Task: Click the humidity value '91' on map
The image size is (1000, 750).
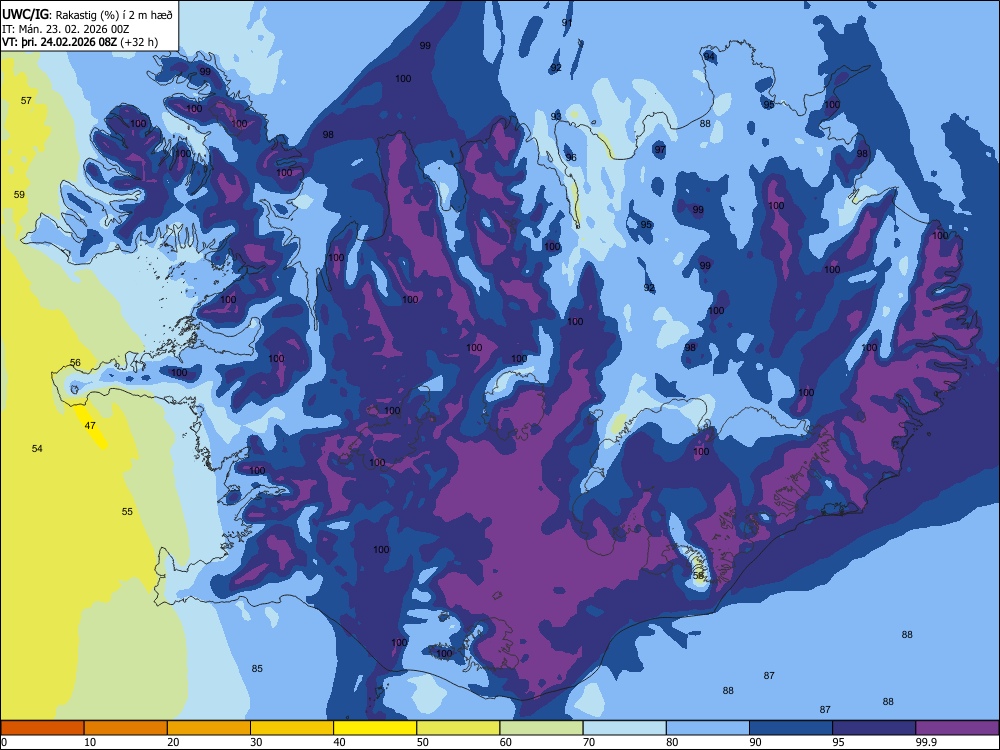Action: 567,23
